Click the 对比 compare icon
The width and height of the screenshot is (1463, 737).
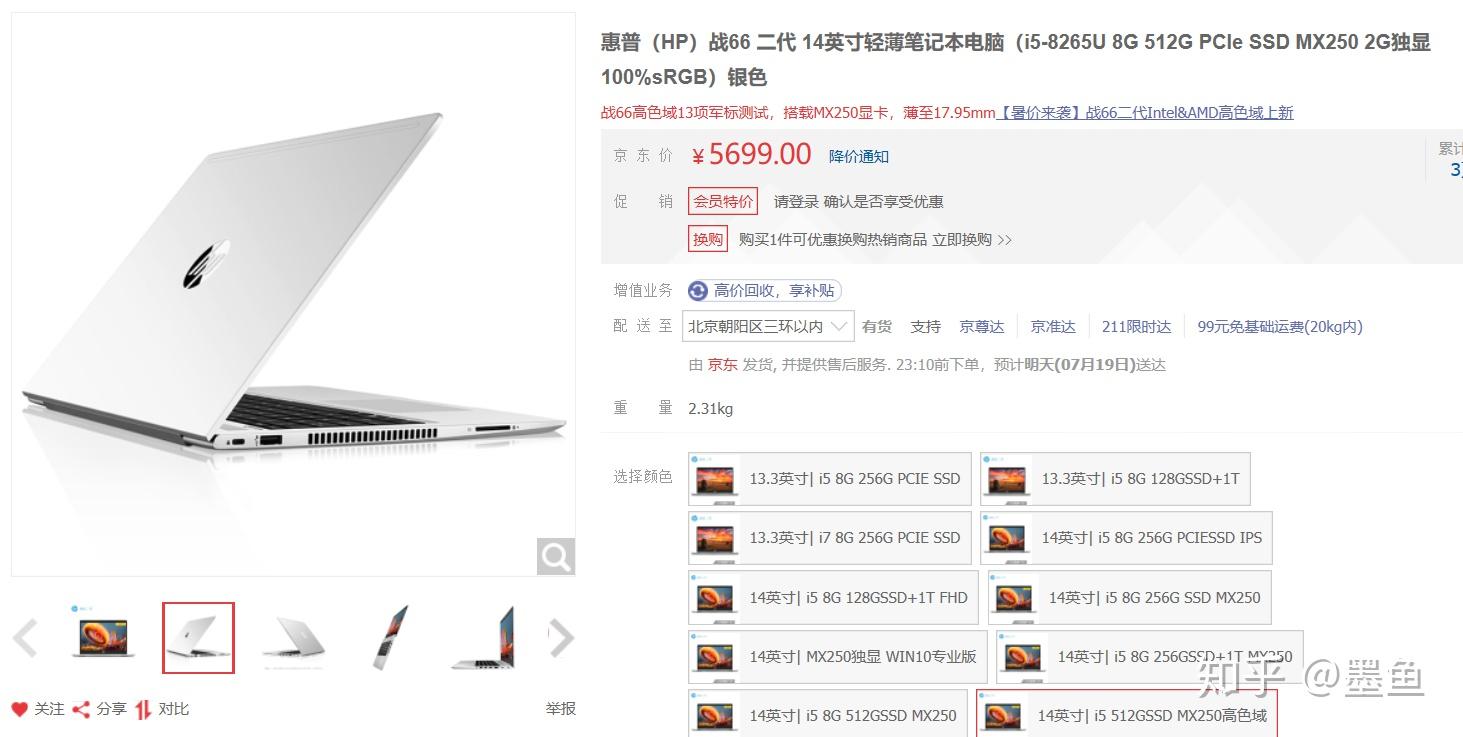click(x=144, y=709)
